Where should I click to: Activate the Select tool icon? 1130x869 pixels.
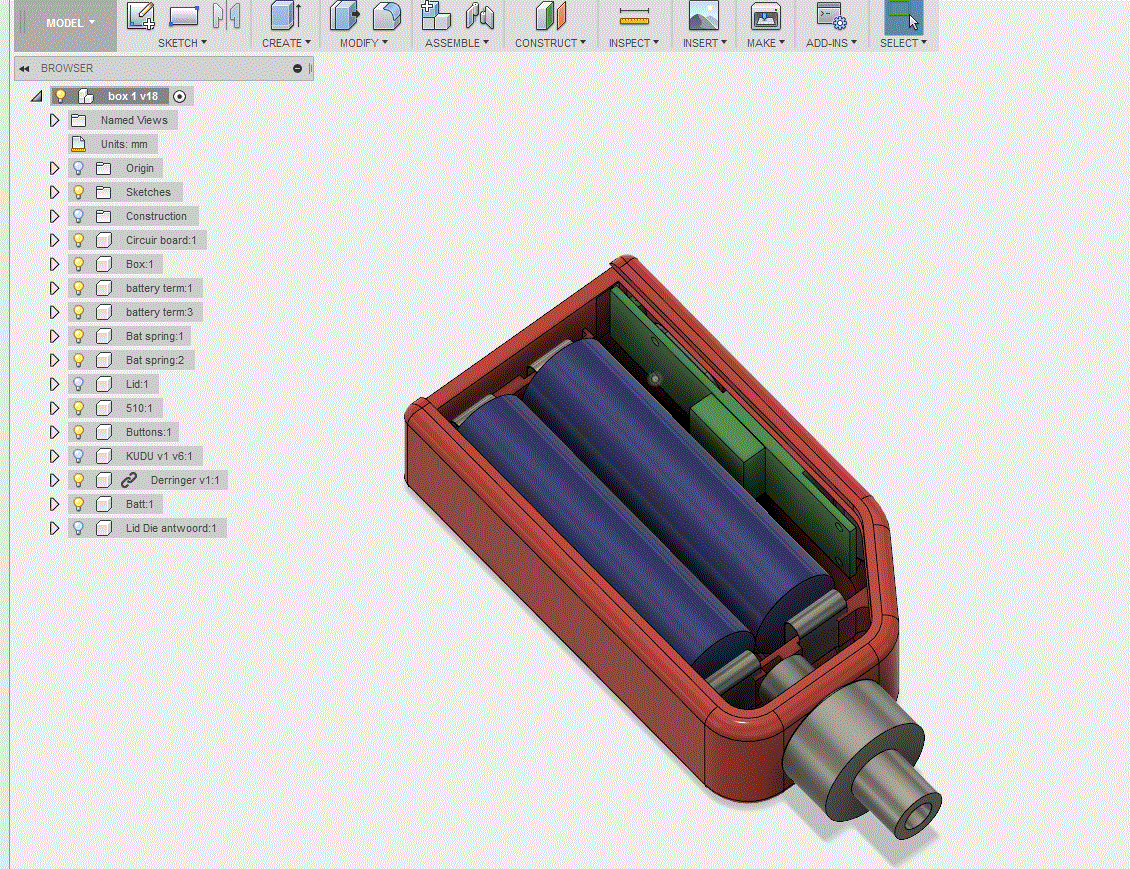[x=903, y=17]
